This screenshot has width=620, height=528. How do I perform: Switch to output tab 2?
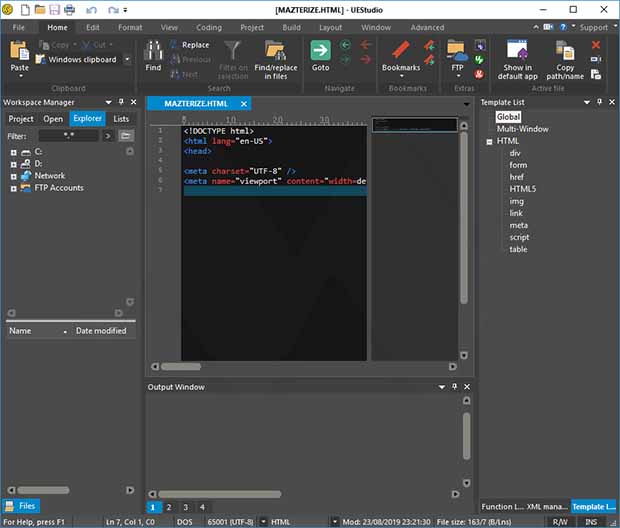pyautogui.click(x=169, y=507)
